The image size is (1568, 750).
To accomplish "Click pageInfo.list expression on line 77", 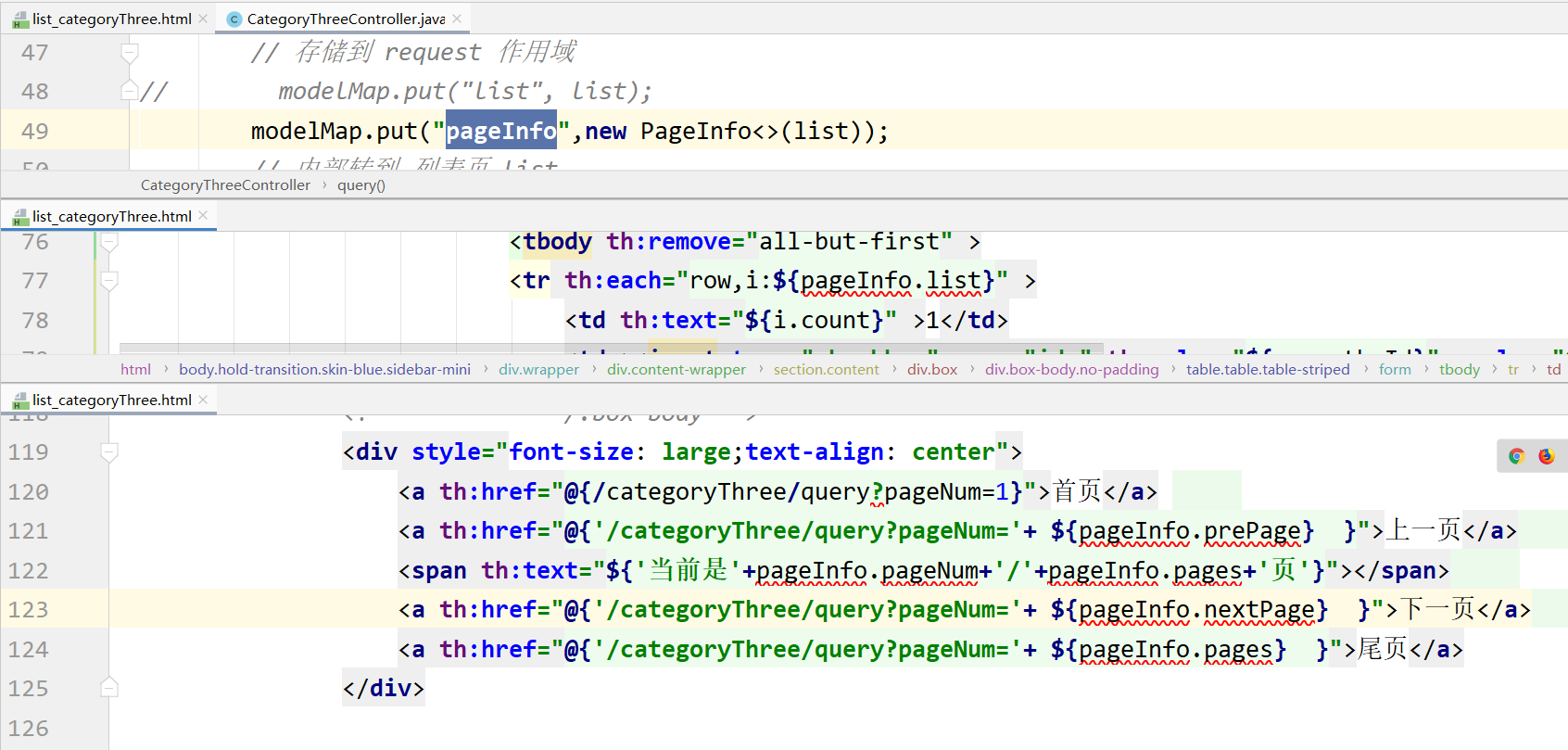I will (x=891, y=281).
